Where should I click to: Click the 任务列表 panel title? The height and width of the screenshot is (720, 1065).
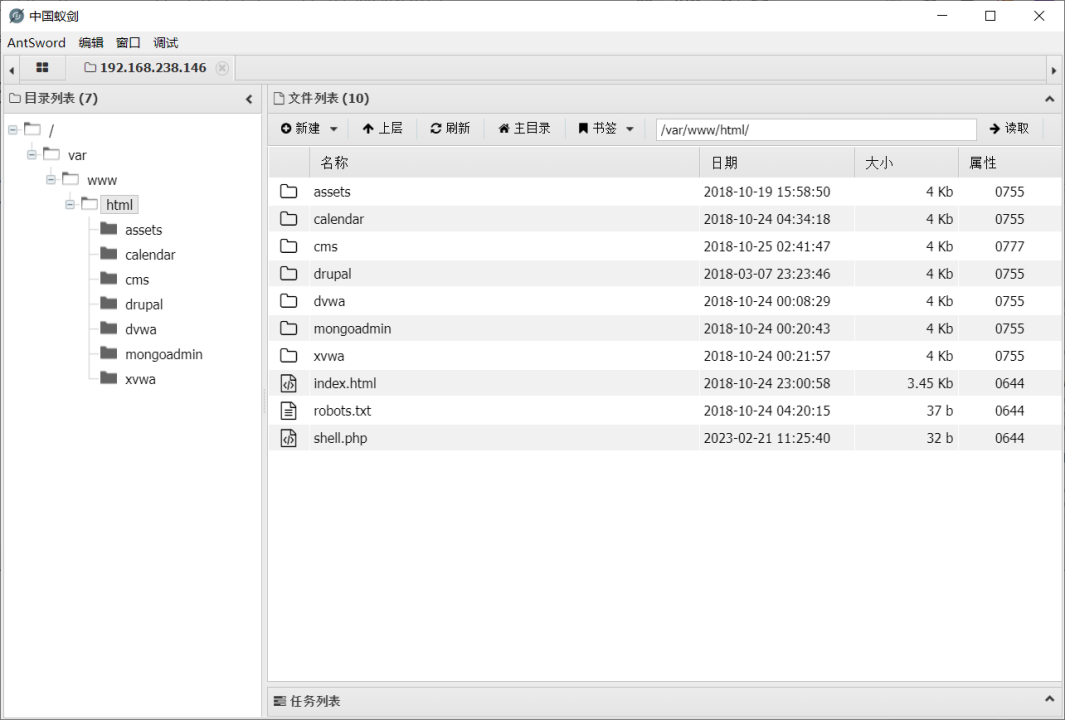[314, 701]
